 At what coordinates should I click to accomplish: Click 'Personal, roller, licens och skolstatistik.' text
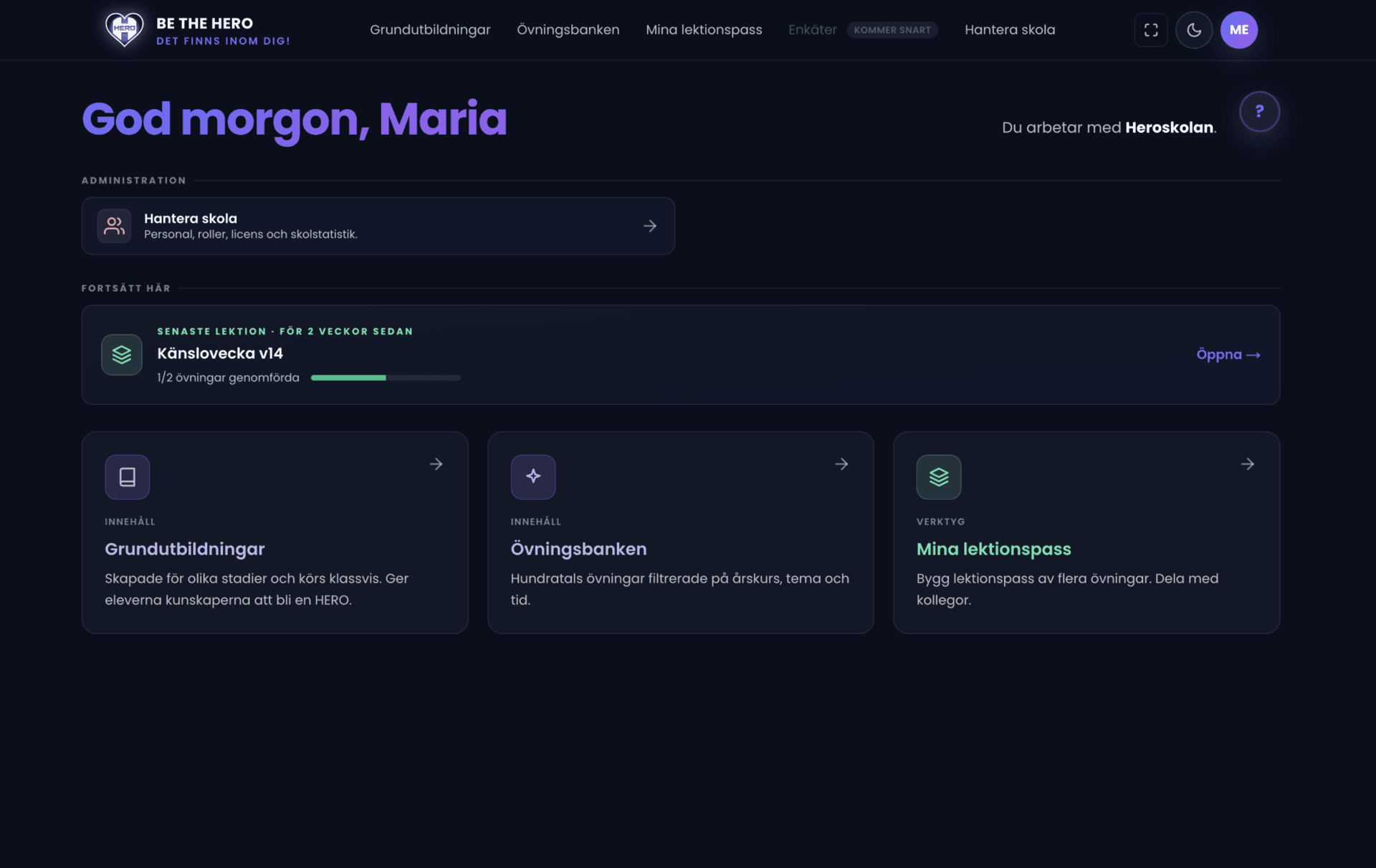[251, 234]
